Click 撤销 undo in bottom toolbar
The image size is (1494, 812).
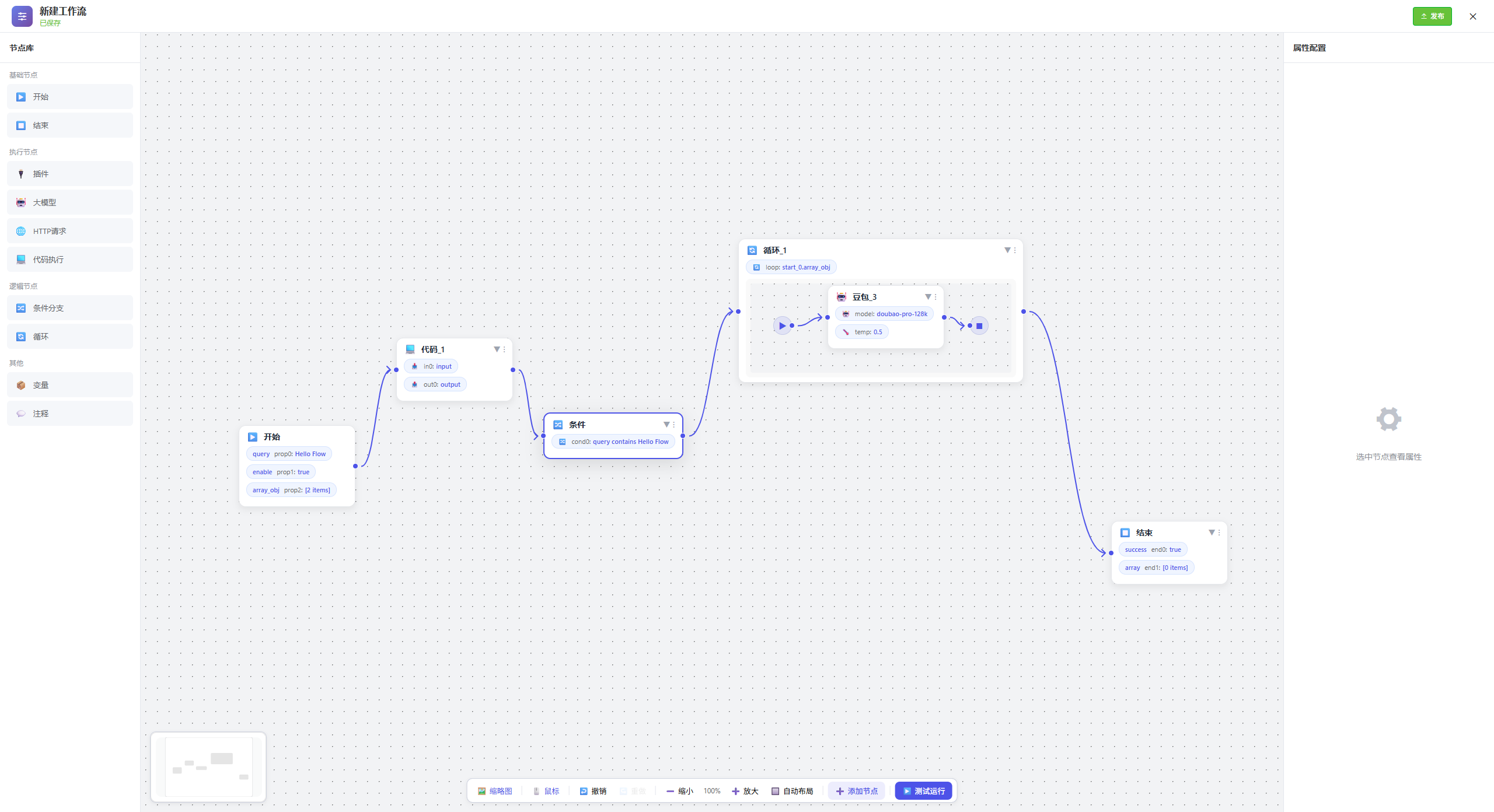[x=593, y=791]
